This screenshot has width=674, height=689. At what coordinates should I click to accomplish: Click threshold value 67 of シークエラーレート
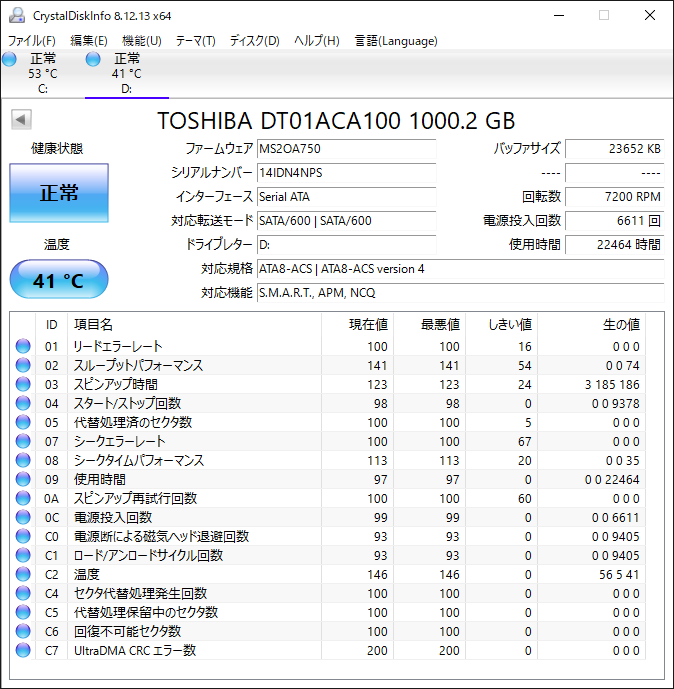click(x=525, y=442)
